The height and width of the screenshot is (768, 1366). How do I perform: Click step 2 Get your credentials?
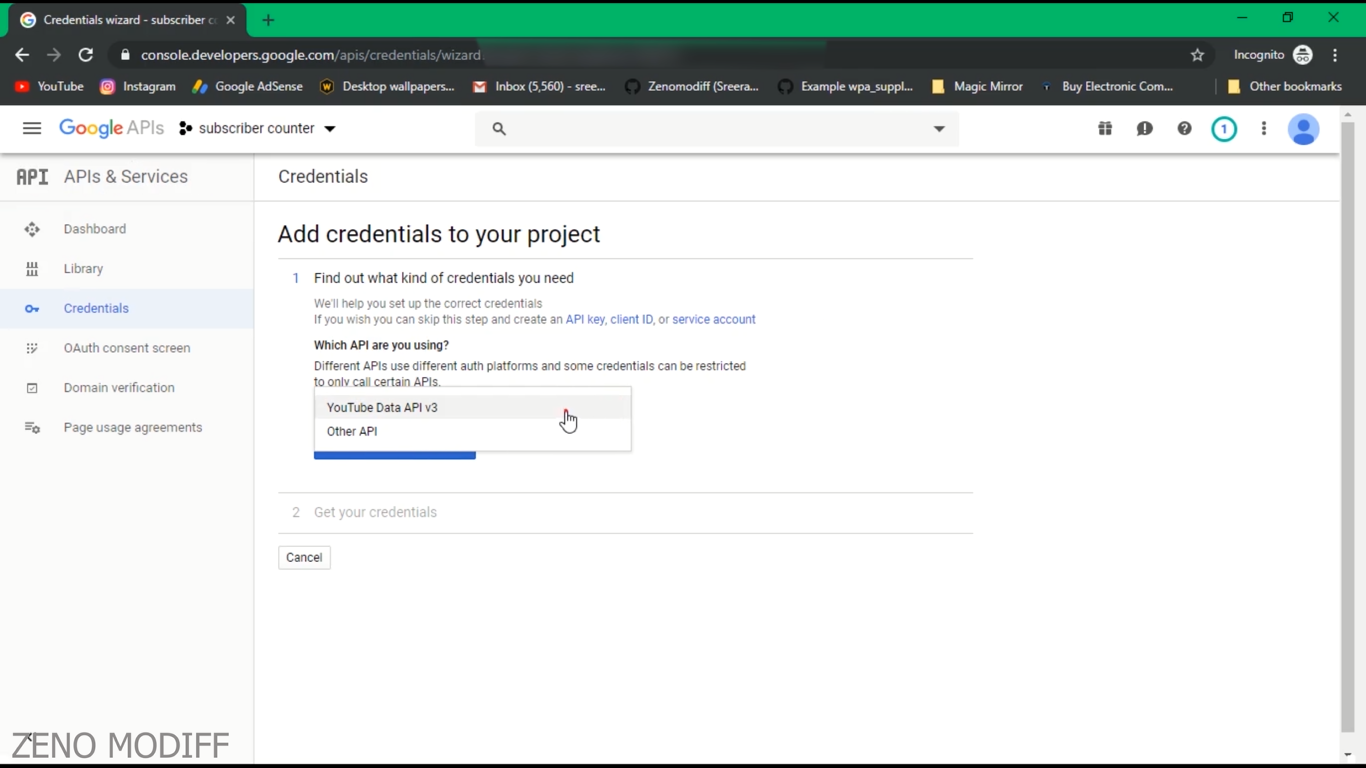375,512
